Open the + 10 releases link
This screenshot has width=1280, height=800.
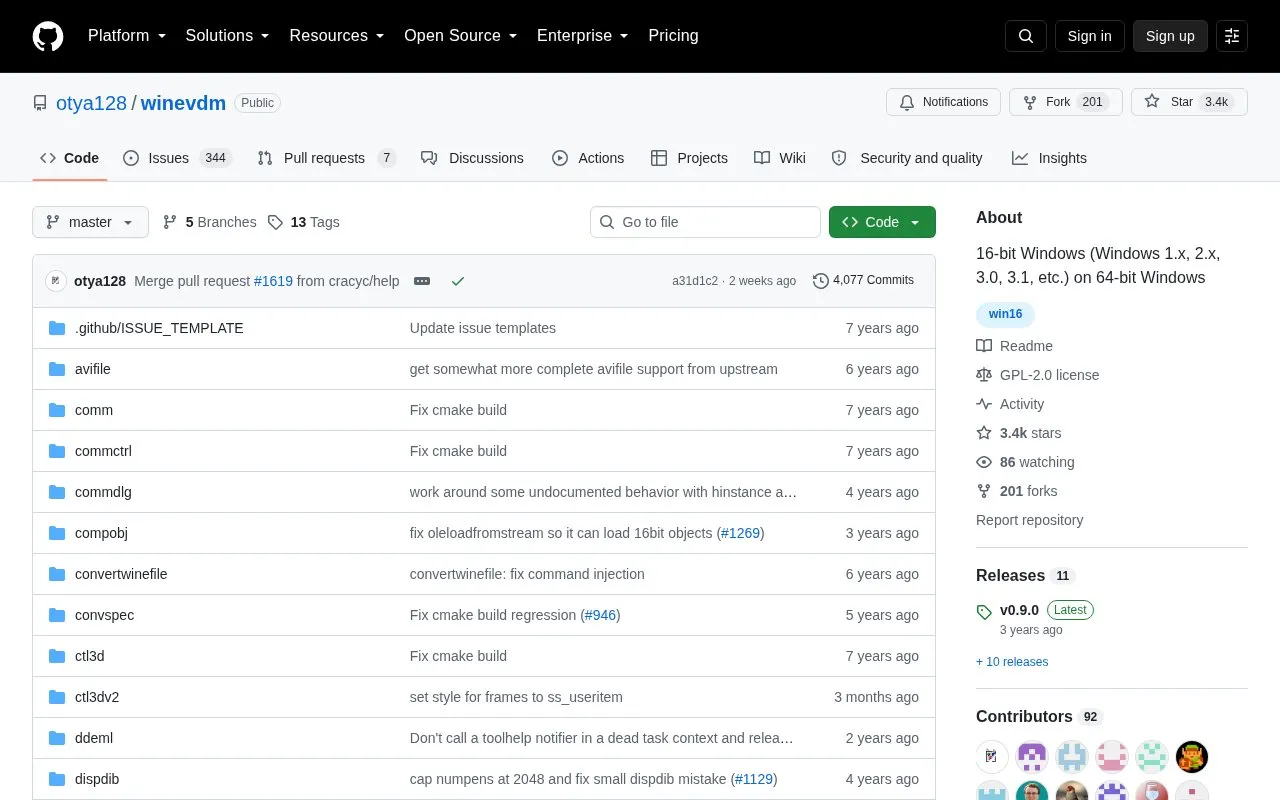1012,662
